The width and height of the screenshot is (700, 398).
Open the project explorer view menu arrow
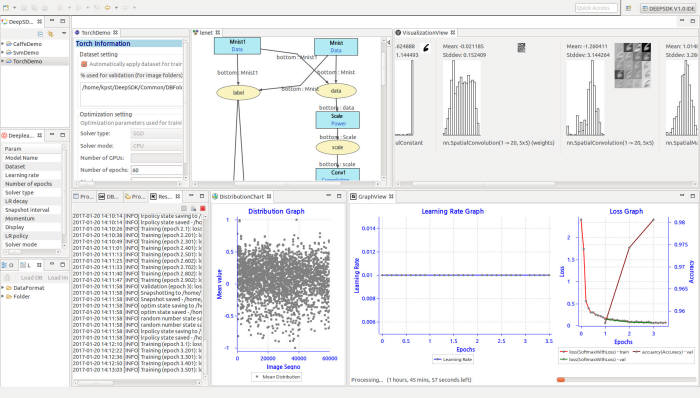[x=63, y=34]
